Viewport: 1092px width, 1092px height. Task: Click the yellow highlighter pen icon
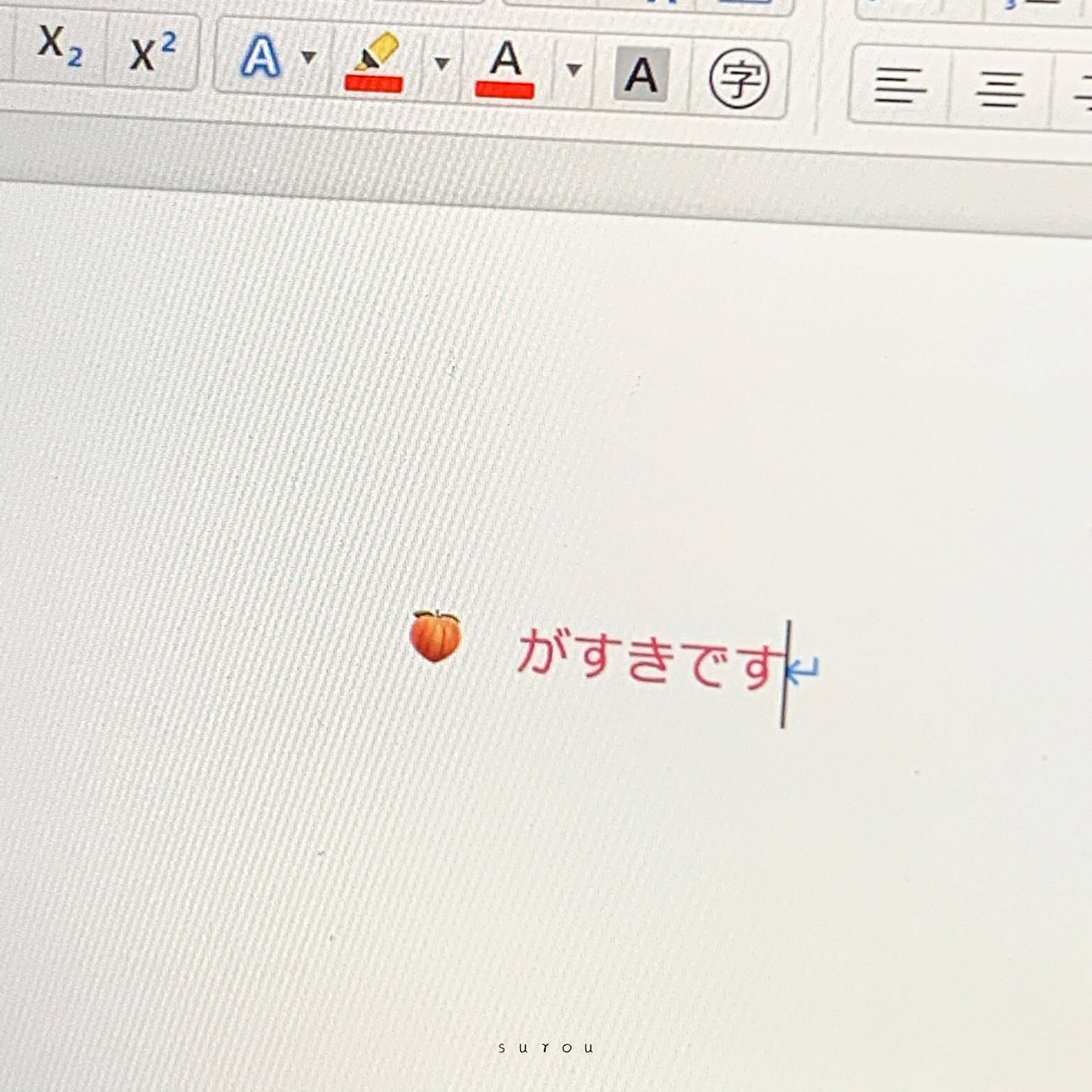[376, 53]
